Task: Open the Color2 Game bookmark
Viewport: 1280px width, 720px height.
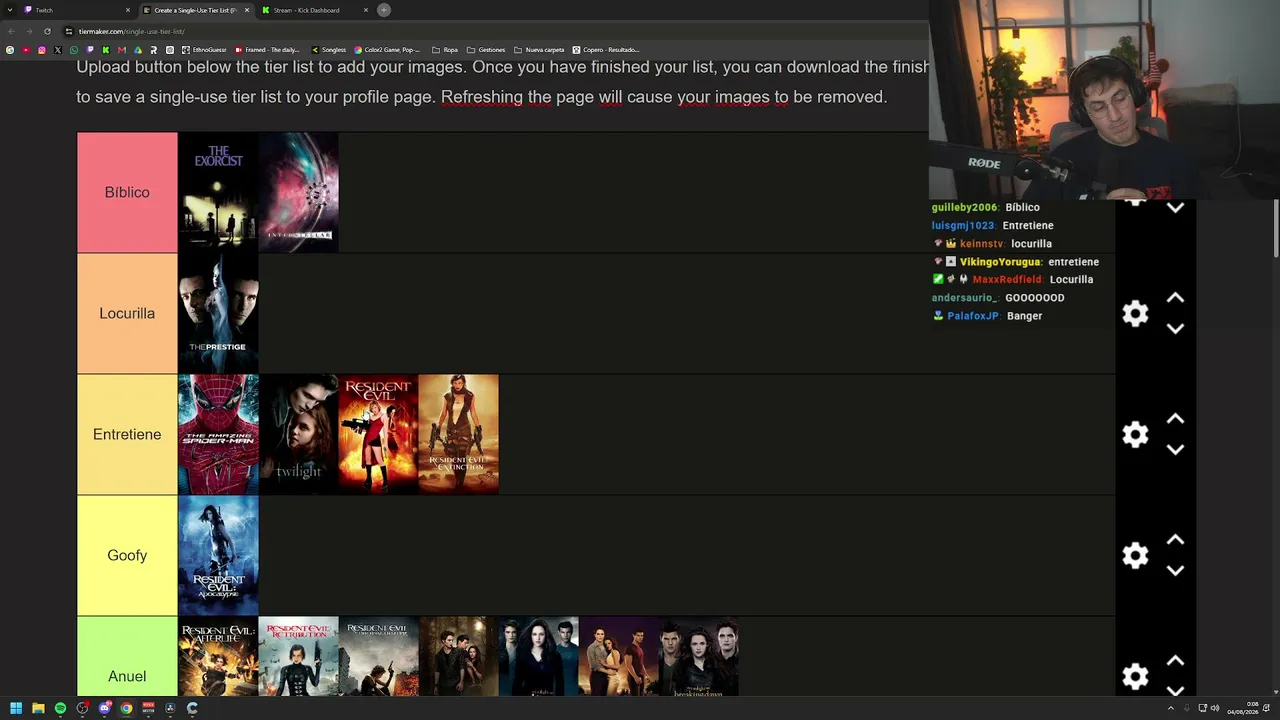Action: tap(387, 50)
